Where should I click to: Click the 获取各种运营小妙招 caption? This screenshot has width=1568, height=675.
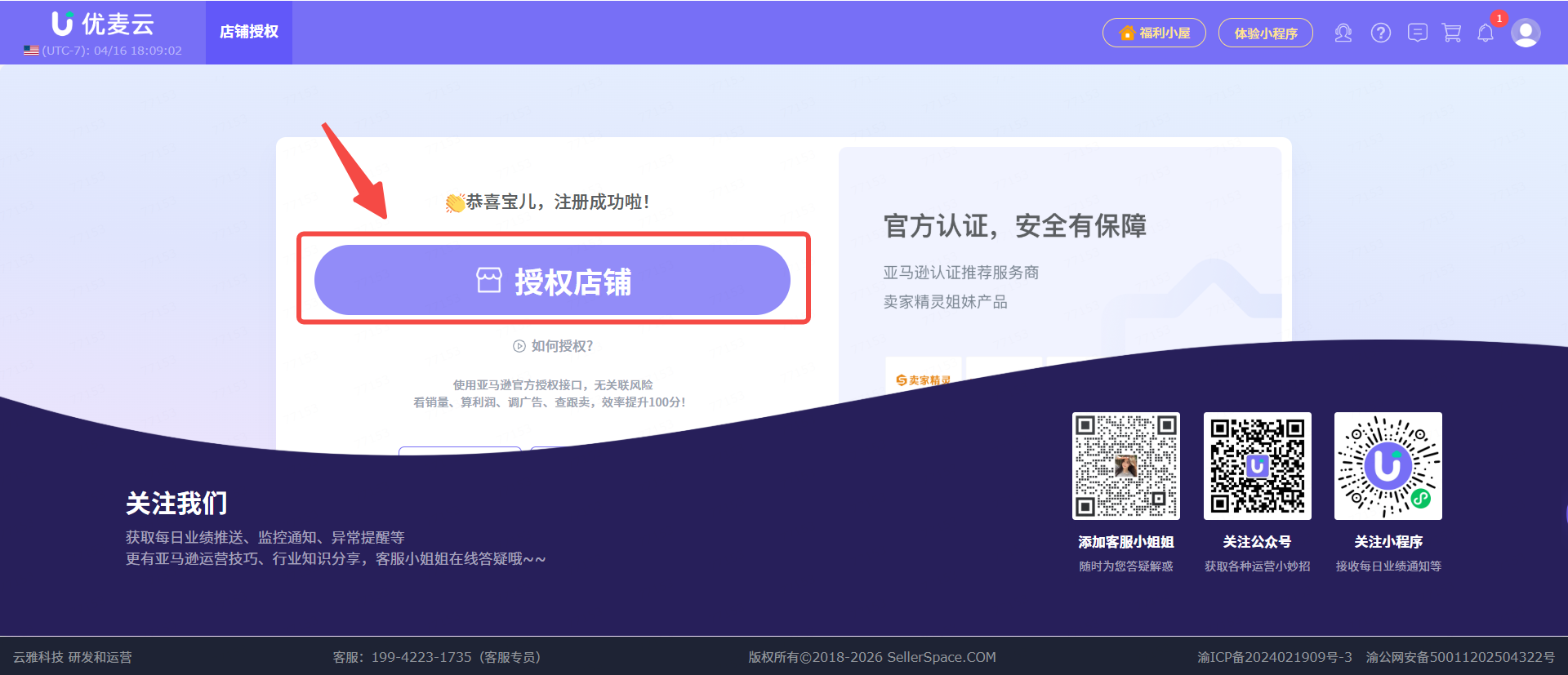(1258, 566)
